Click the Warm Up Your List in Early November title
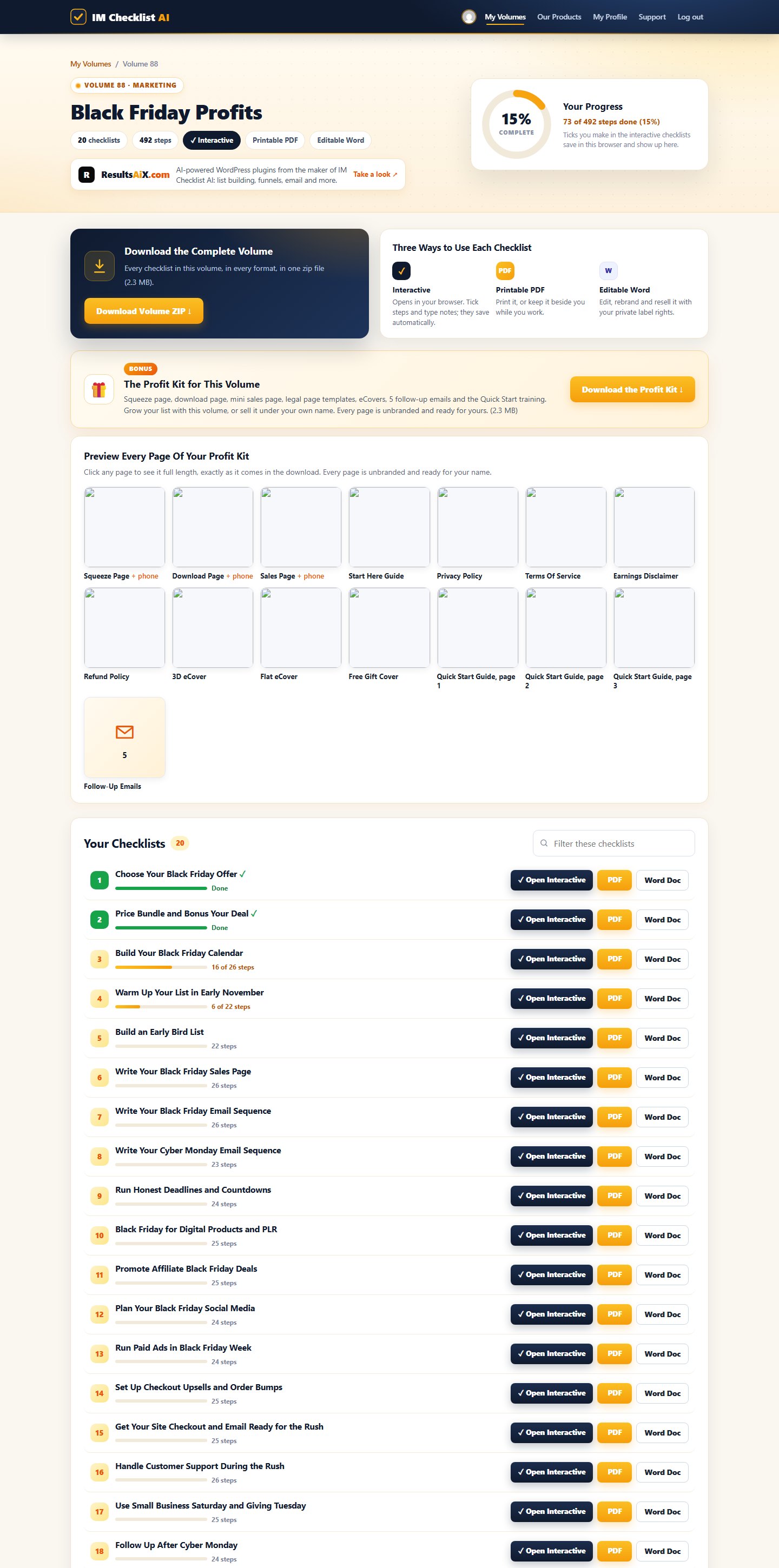This screenshot has width=779, height=1568. point(189,992)
